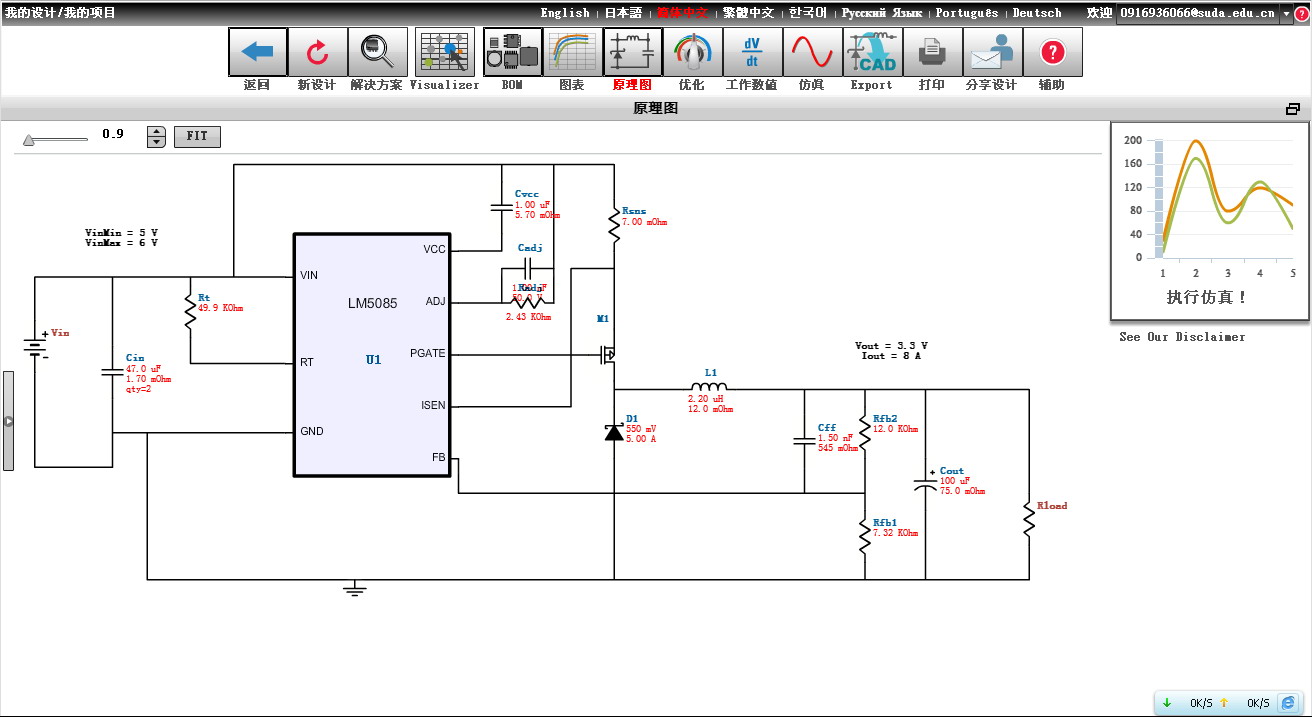Restore the 原理图 panel window icon
The width and height of the screenshot is (1312, 717).
point(1293,109)
